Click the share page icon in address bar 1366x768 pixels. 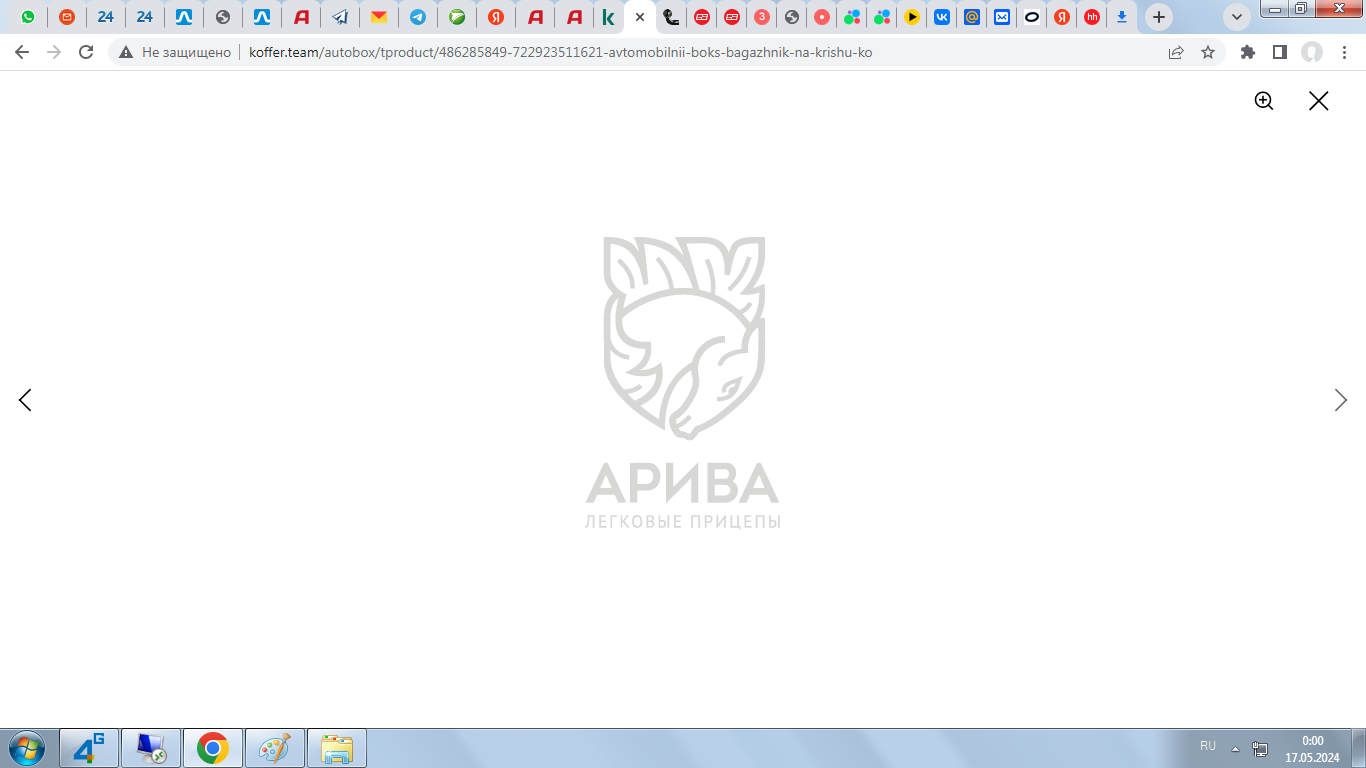[1176, 52]
